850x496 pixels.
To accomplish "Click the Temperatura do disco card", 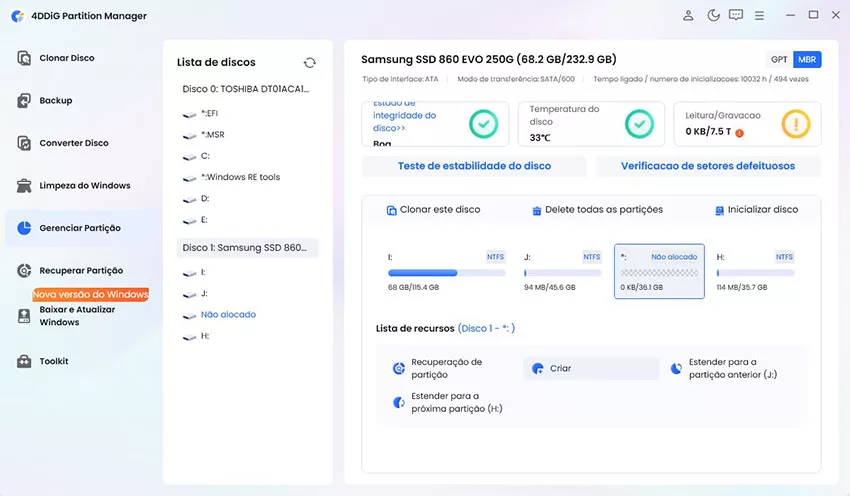I will pos(591,124).
